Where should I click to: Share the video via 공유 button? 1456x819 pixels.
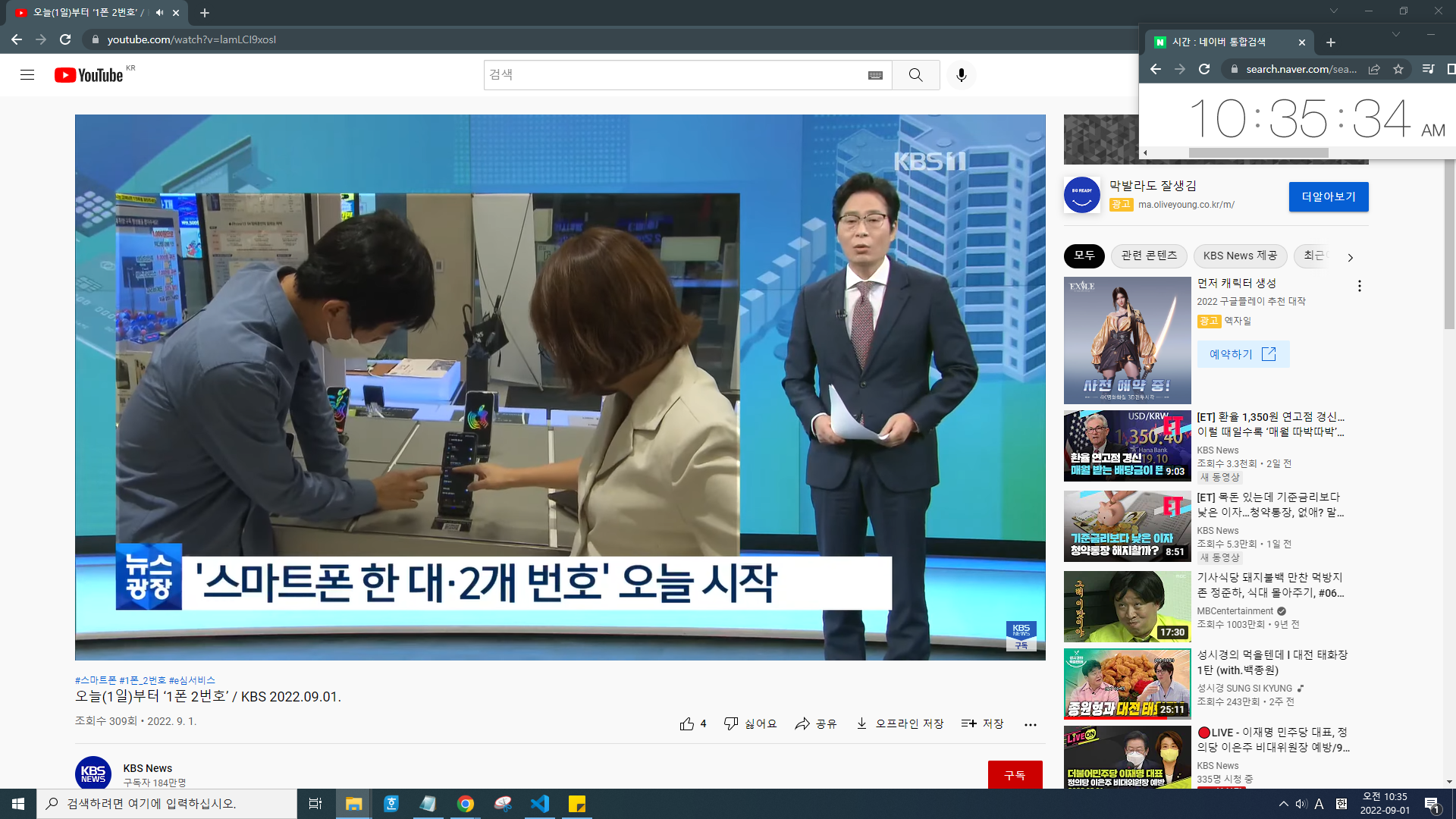click(816, 723)
